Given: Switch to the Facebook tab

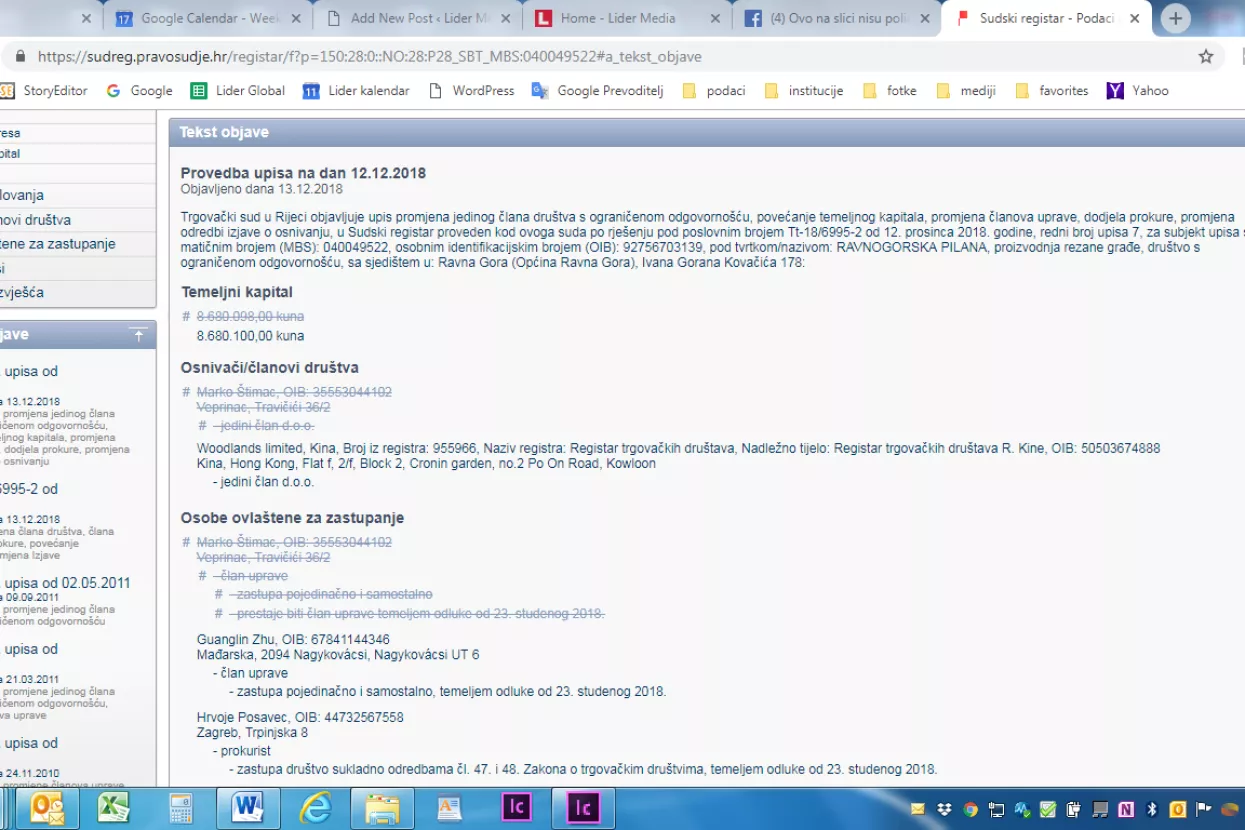Looking at the screenshot, I should point(830,17).
